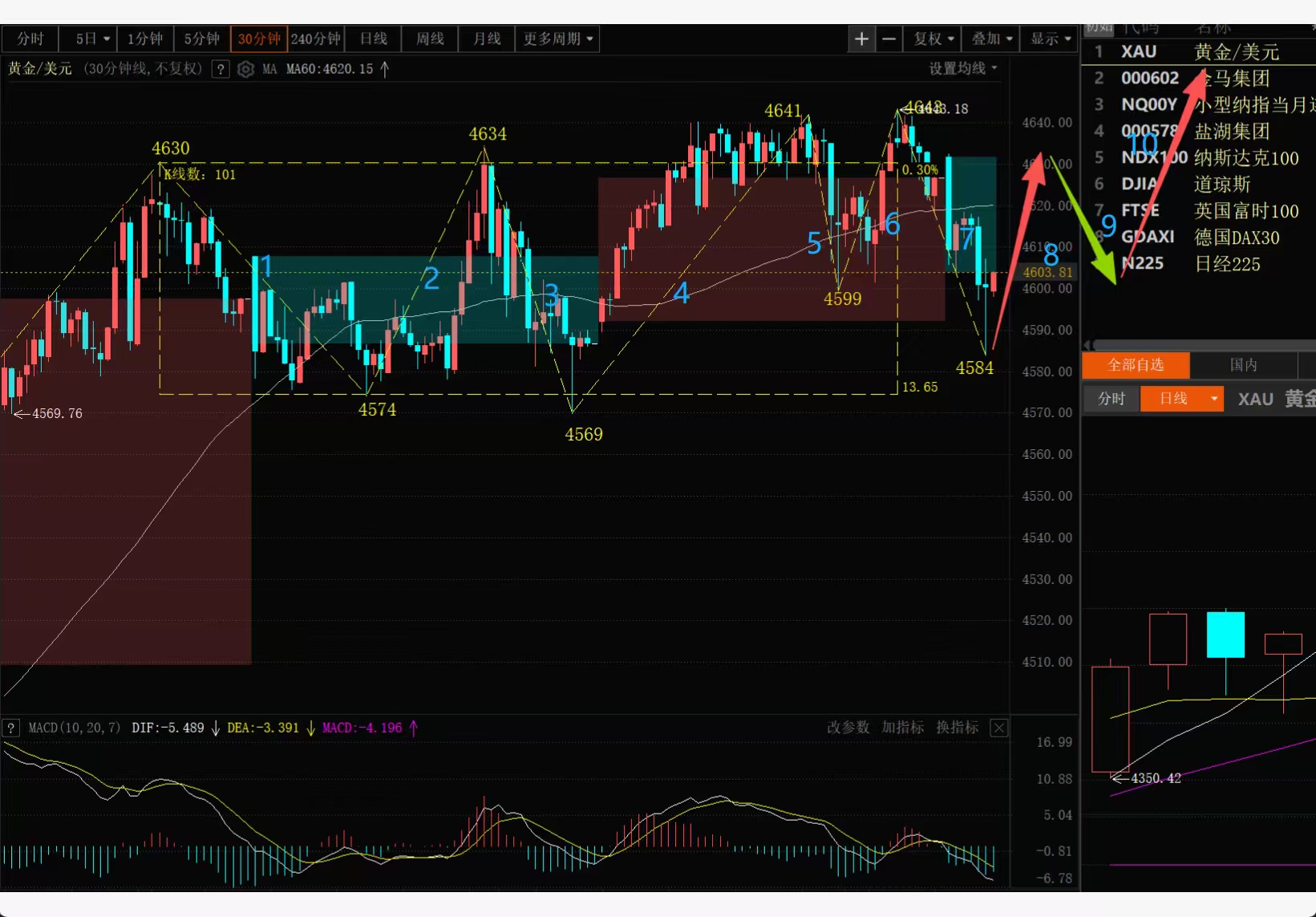This screenshot has height=917, width=1316.
Task: Click 改参数 to edit MACD parameters
Action: pos(848,728)
